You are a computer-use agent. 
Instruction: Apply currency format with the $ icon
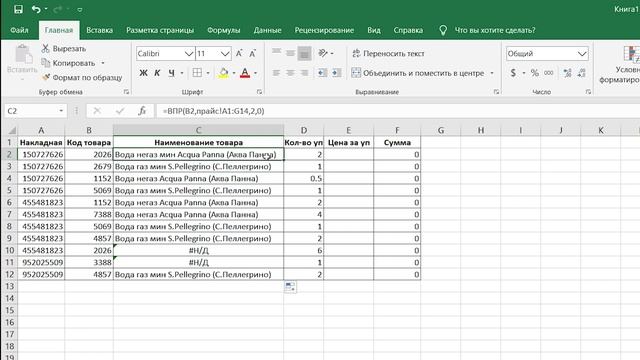click(513, 73)
